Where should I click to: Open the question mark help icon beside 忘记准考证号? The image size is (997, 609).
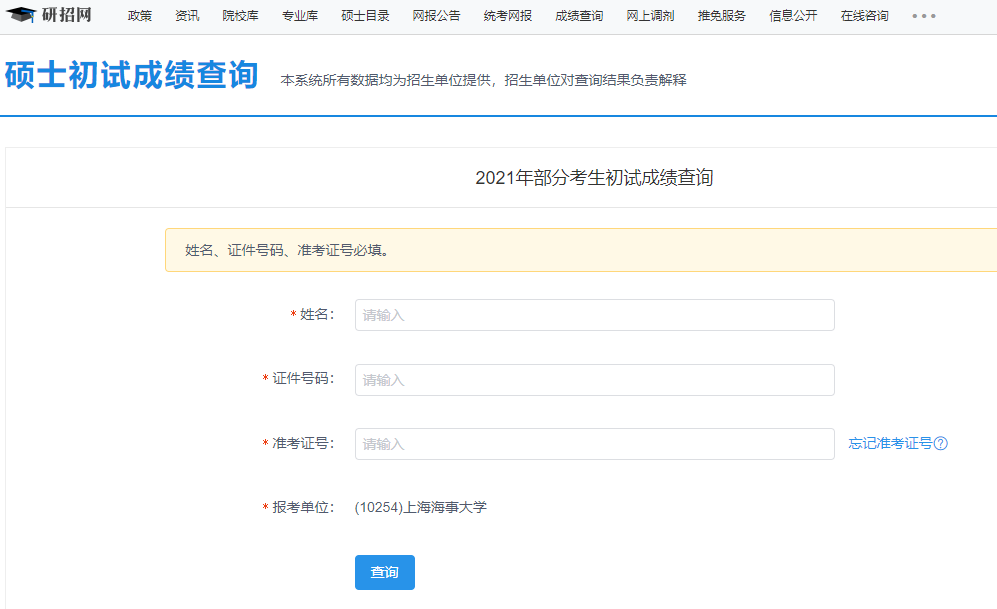938,443
